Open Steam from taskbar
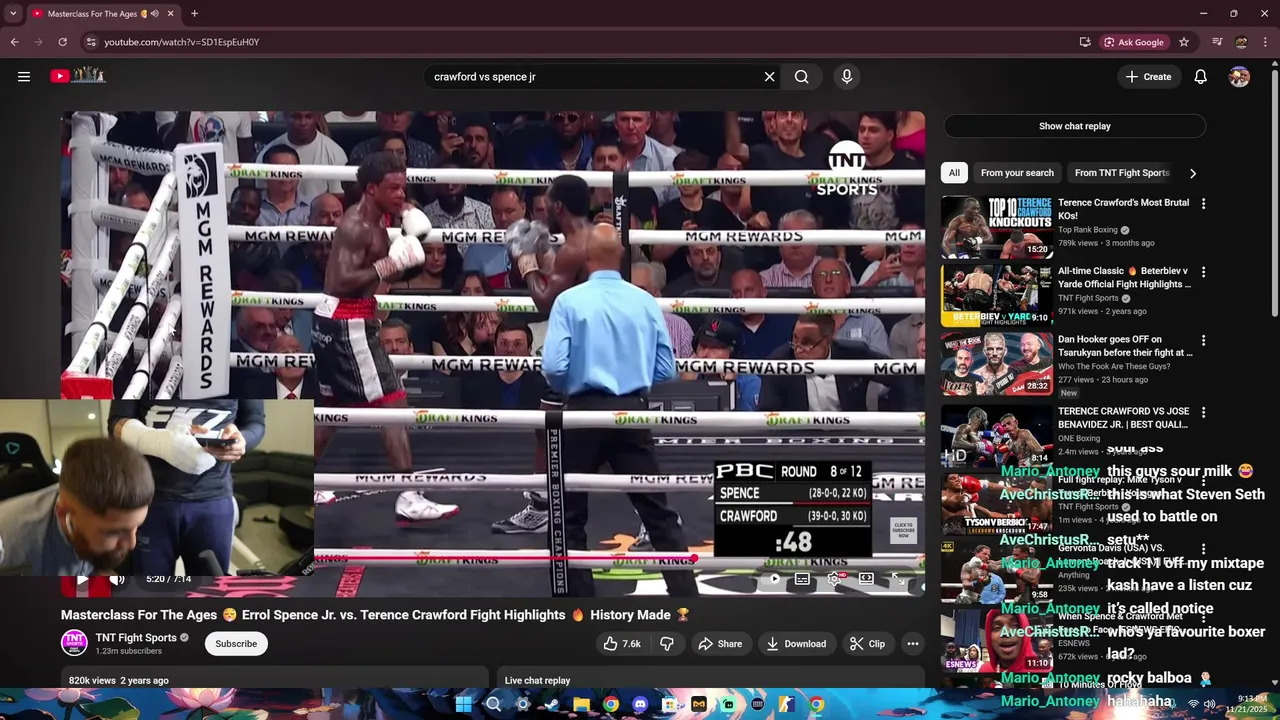This screenshot has height=720, width=1280. click(552, 704)
